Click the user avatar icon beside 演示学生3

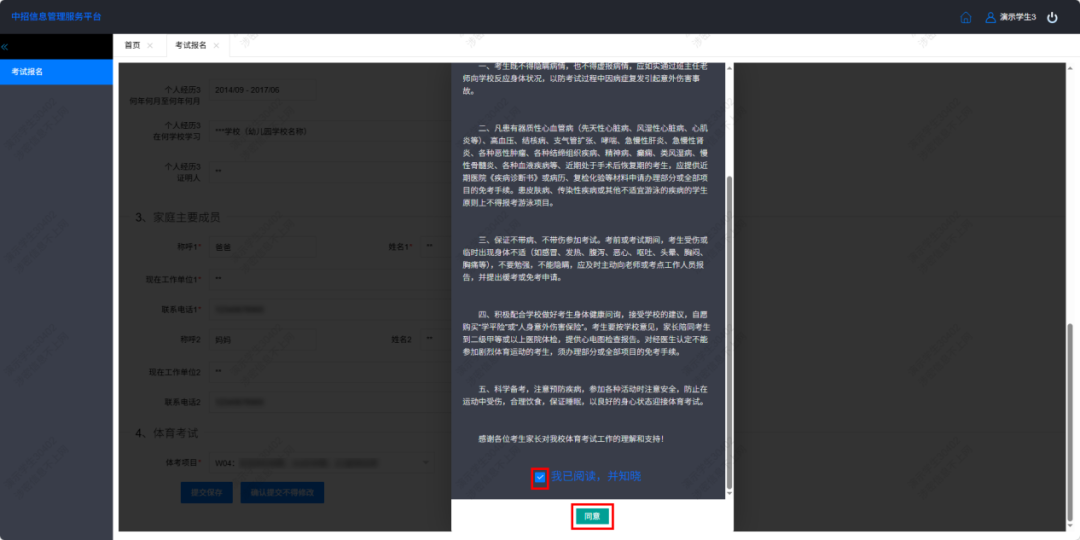pos(990,17)
